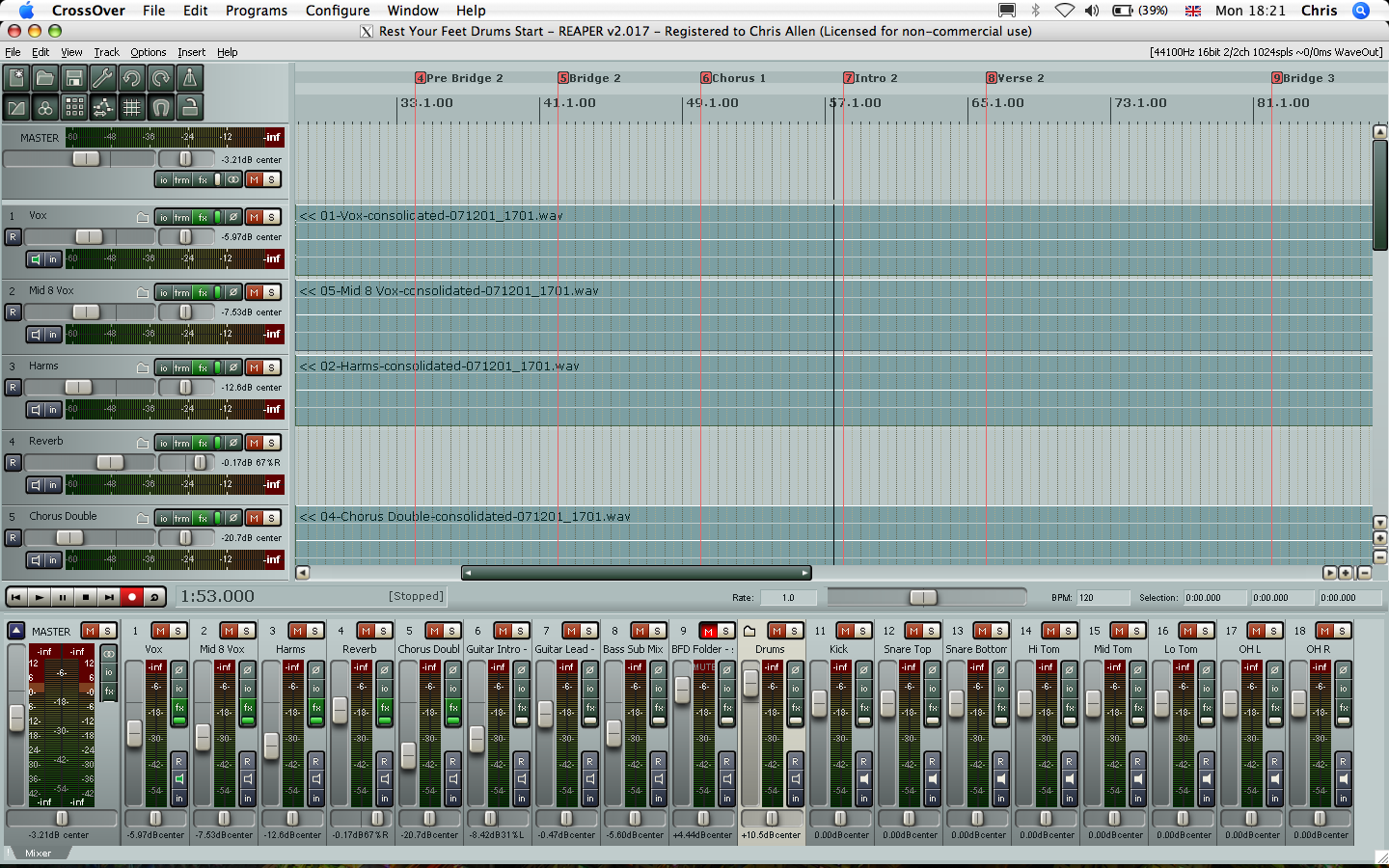Click Play in the transport bar
The image size is (1389, 868).
[39, 597]
